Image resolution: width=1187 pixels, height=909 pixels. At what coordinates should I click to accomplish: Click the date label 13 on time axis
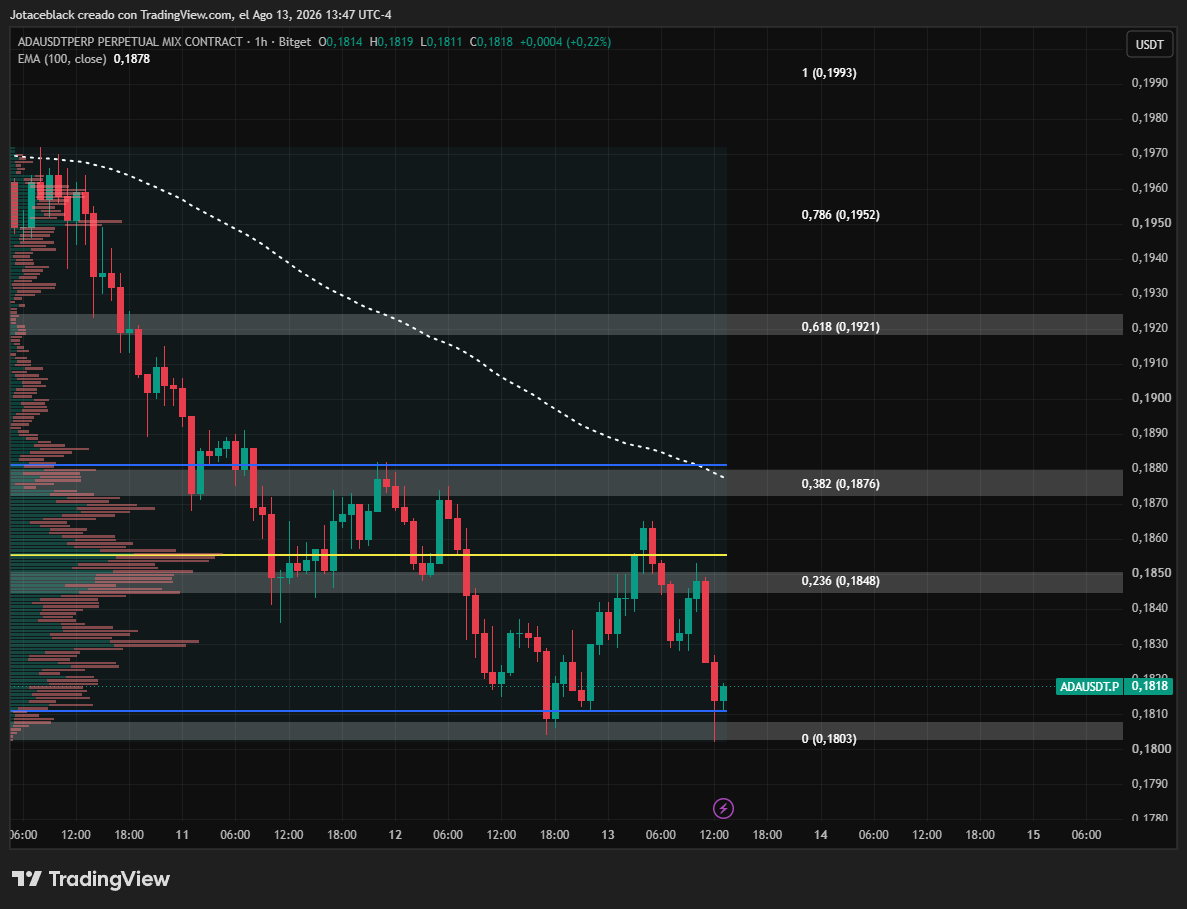tap(608, 835)
